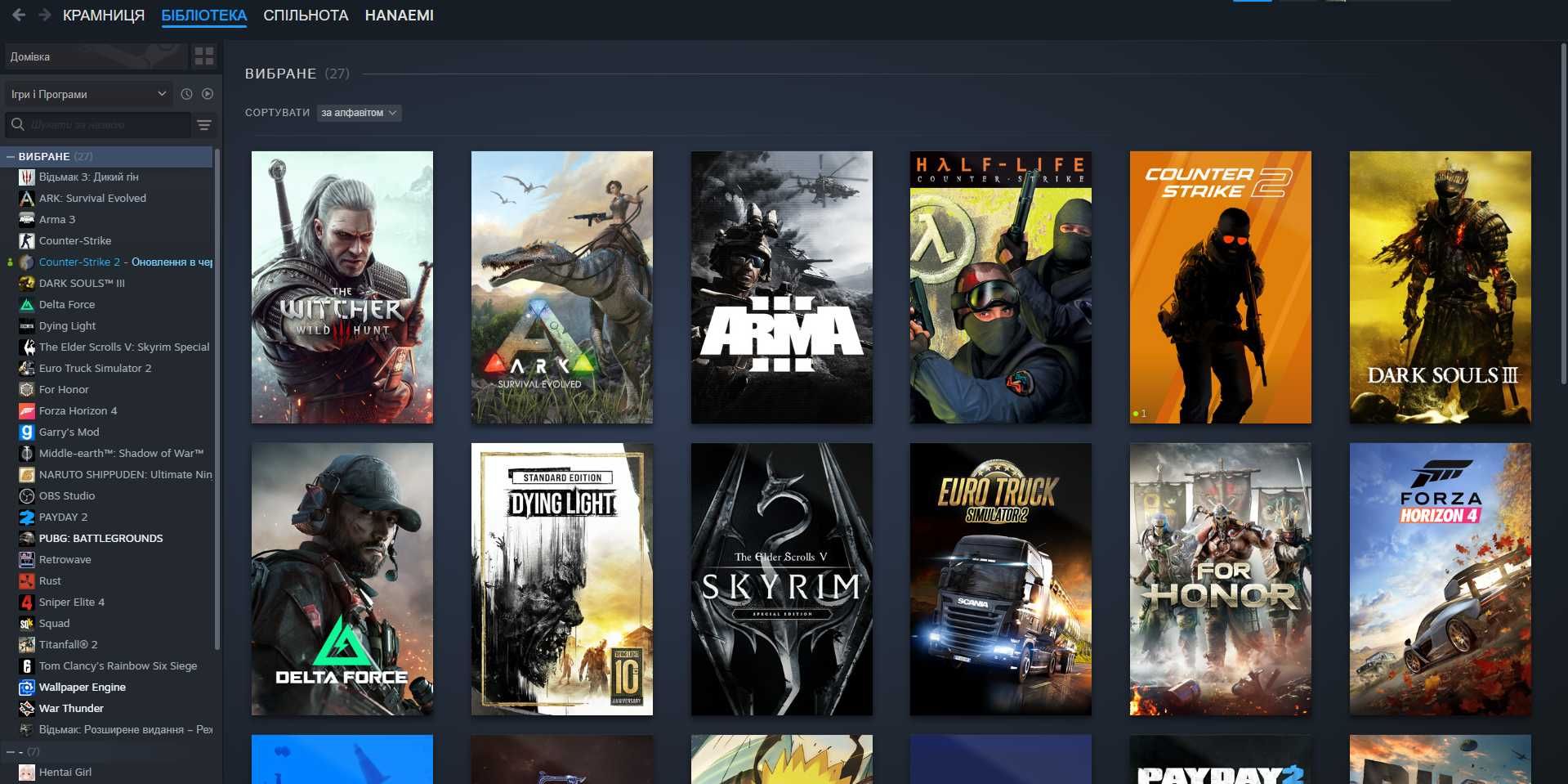Click the Counter-Strike 2 sidebar icon
Screen dimensions: 1568x784
27,262
